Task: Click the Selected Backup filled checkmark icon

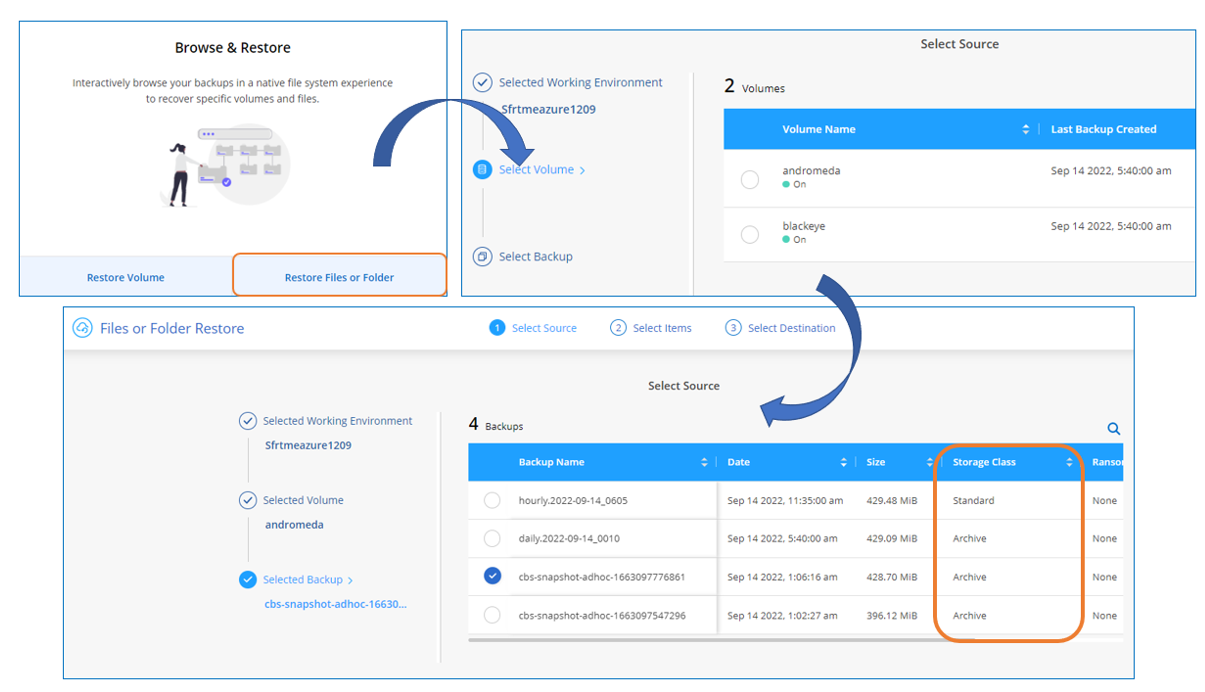Action: pos(248,580)
